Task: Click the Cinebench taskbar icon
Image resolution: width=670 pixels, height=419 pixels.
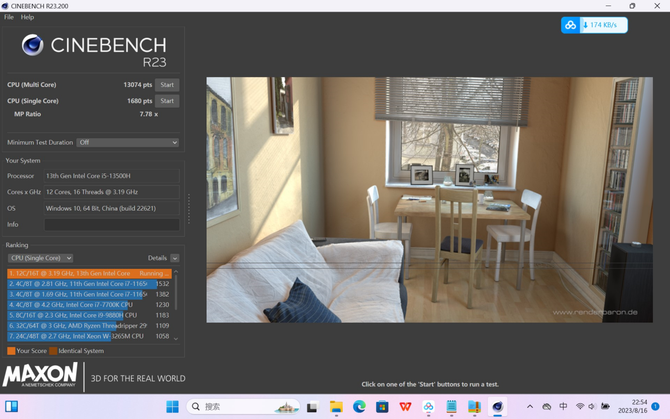Action: [x=497, y=407]
